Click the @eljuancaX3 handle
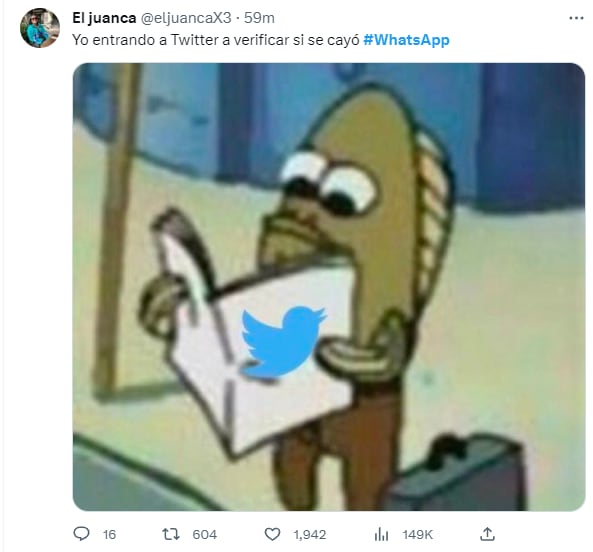593x552 pixels. [x=186, y=18]
